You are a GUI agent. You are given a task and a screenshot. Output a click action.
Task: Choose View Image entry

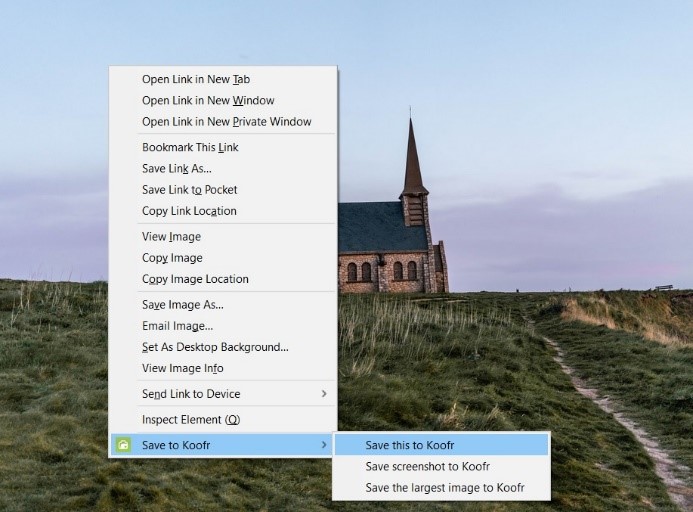tap(171, 237)
